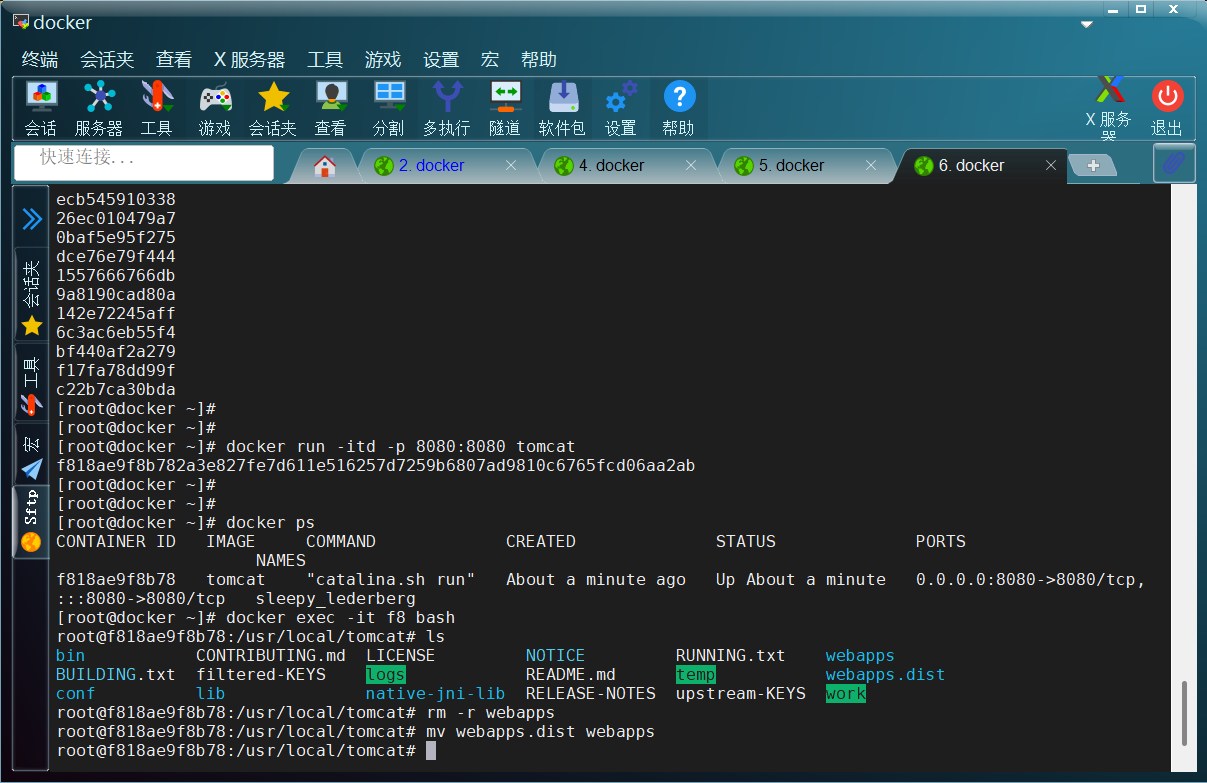1207x783 pixels.
Task: Click the 服务器 (Servers) toolbar icon
Action: (x=99, y=109)
